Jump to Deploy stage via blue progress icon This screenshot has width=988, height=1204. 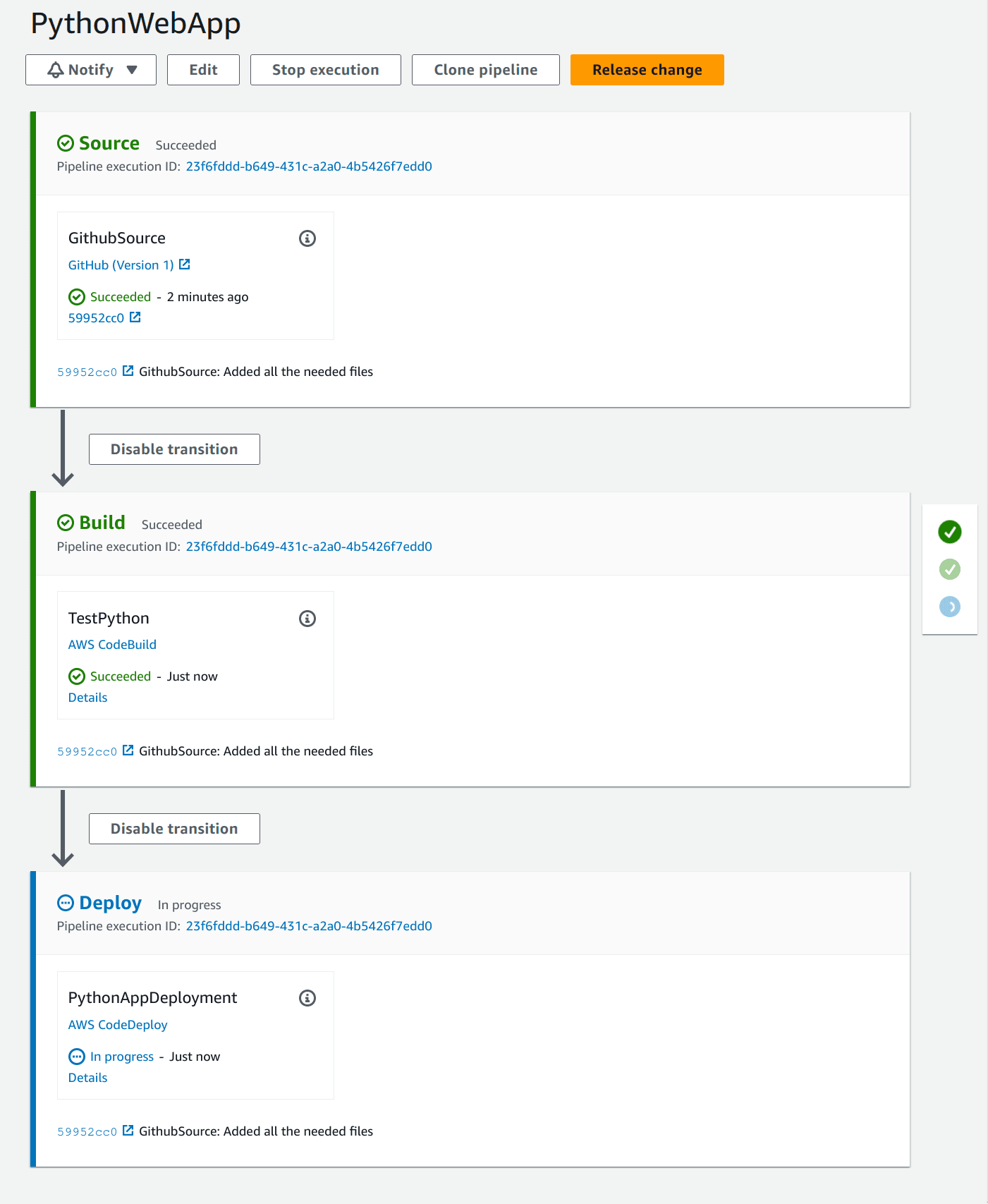950,607
